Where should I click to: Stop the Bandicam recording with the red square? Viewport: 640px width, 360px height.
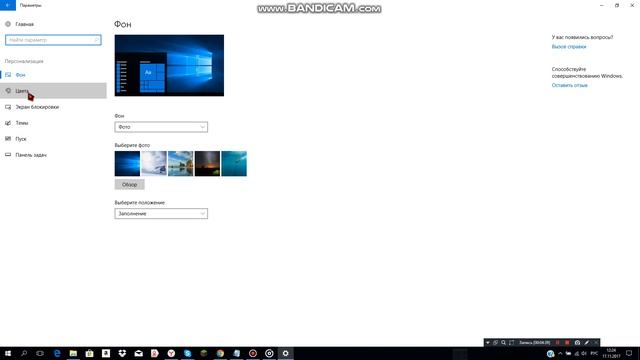point(567,343)
